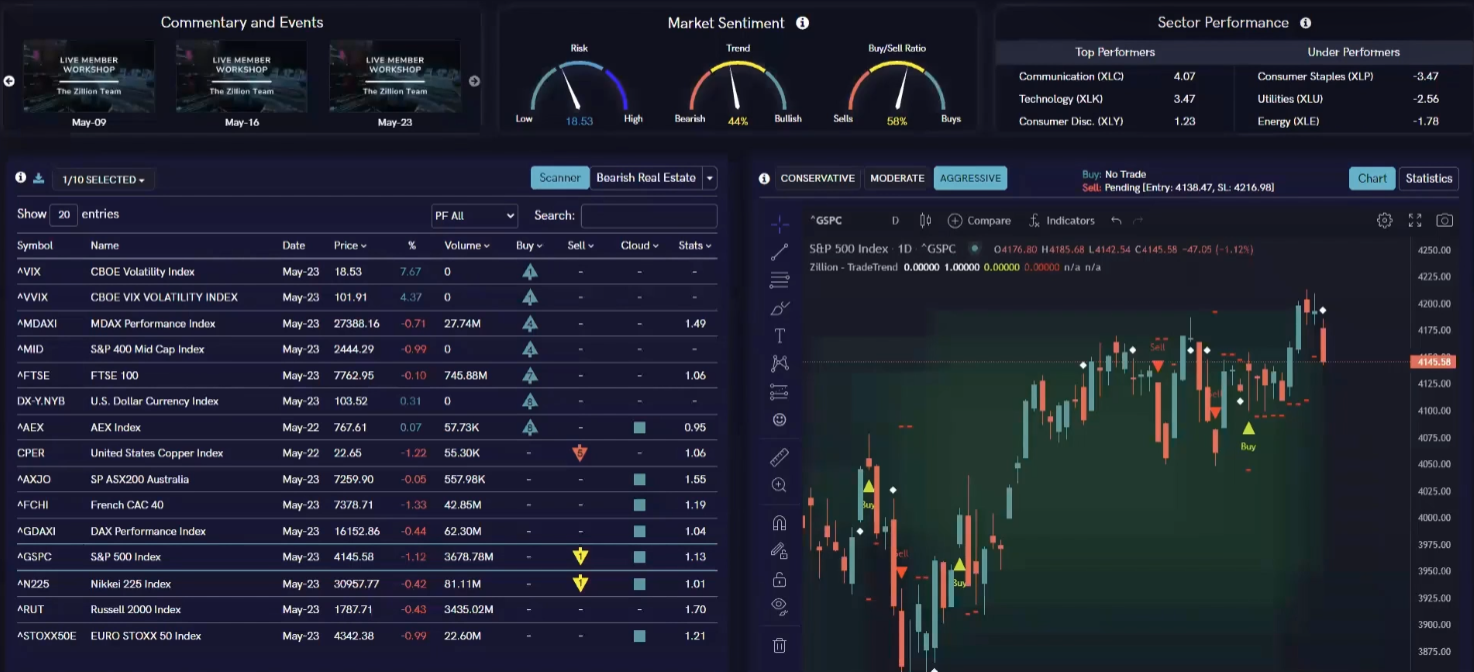1474x672 pixels.
Task: Open the chart settings gear
Action: [x=1384, y=220]
